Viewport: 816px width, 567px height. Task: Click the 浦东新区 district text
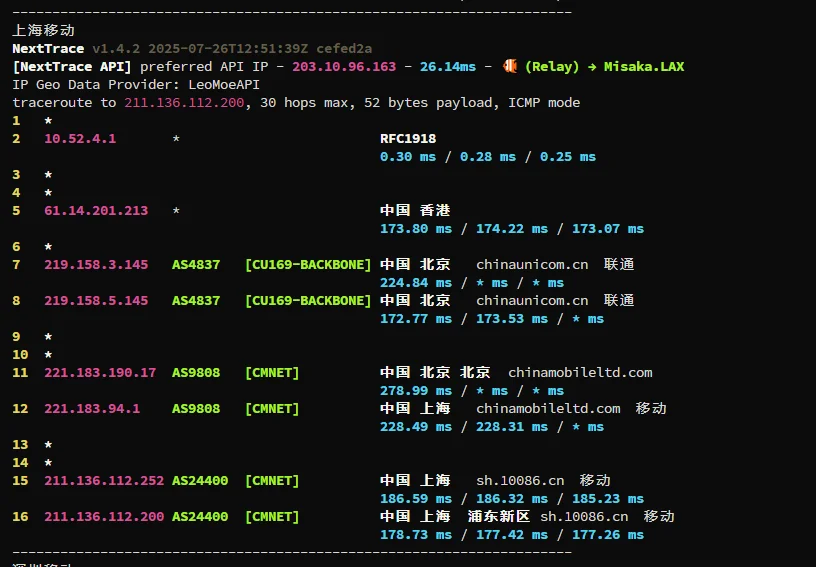click(499, 516)
